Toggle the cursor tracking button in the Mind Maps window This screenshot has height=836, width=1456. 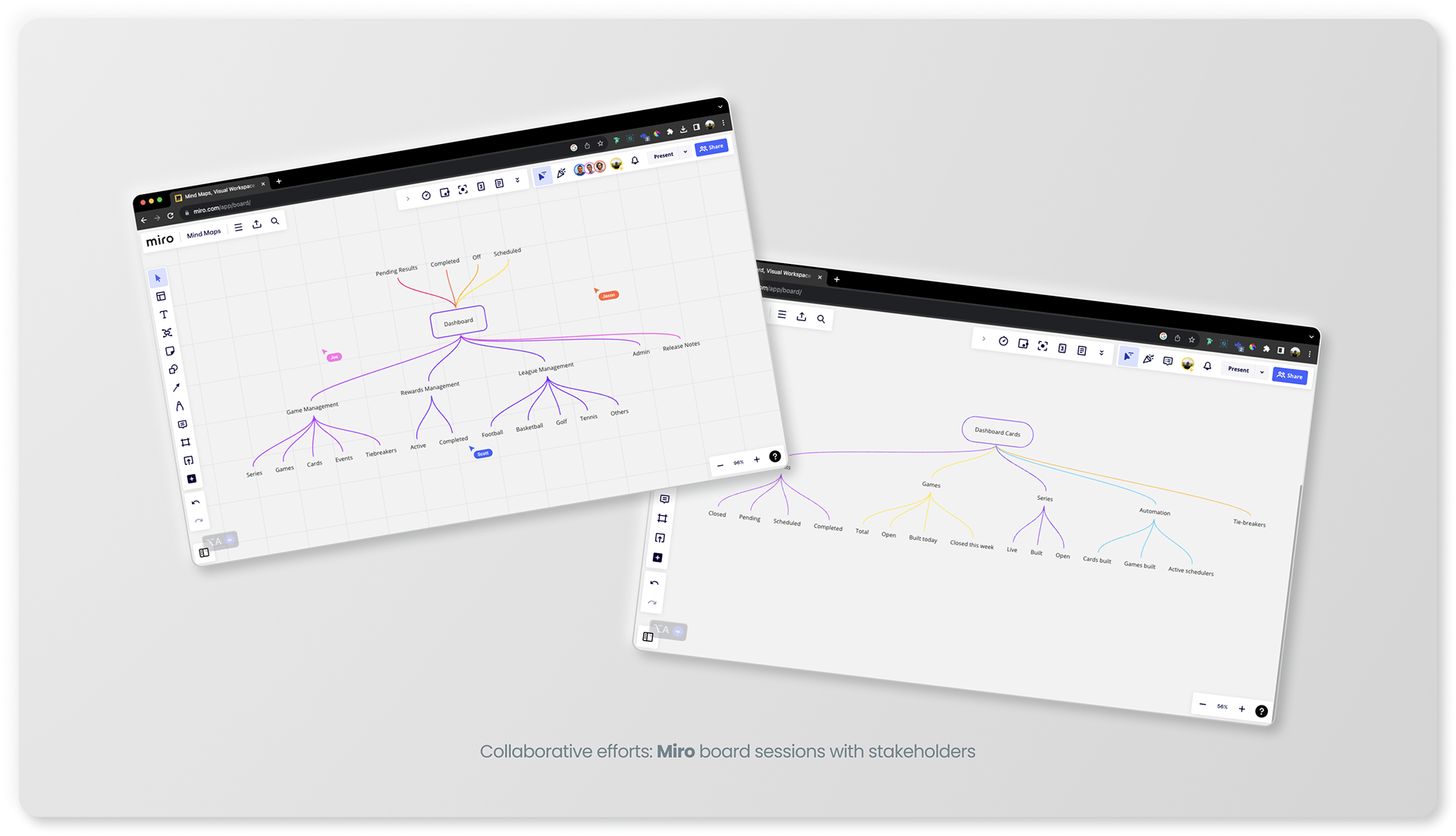(x=541, y=176)
